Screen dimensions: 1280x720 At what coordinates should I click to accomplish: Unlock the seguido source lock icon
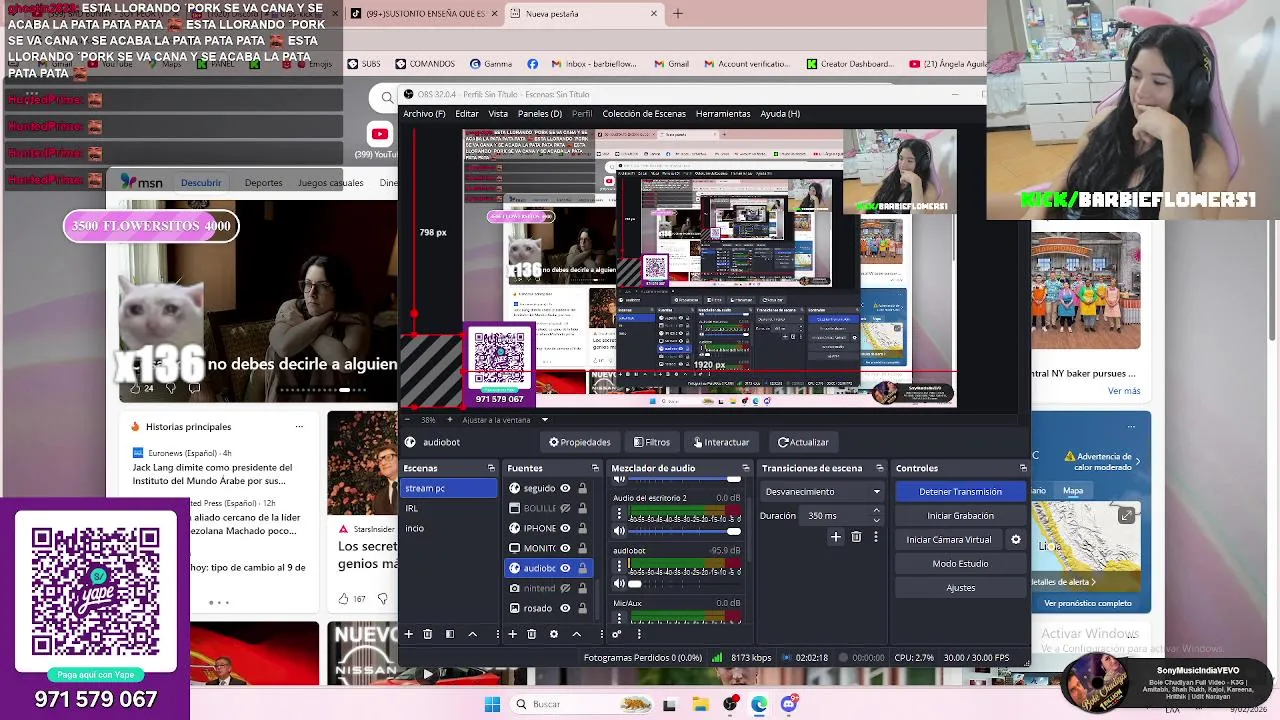coord(582,488)
